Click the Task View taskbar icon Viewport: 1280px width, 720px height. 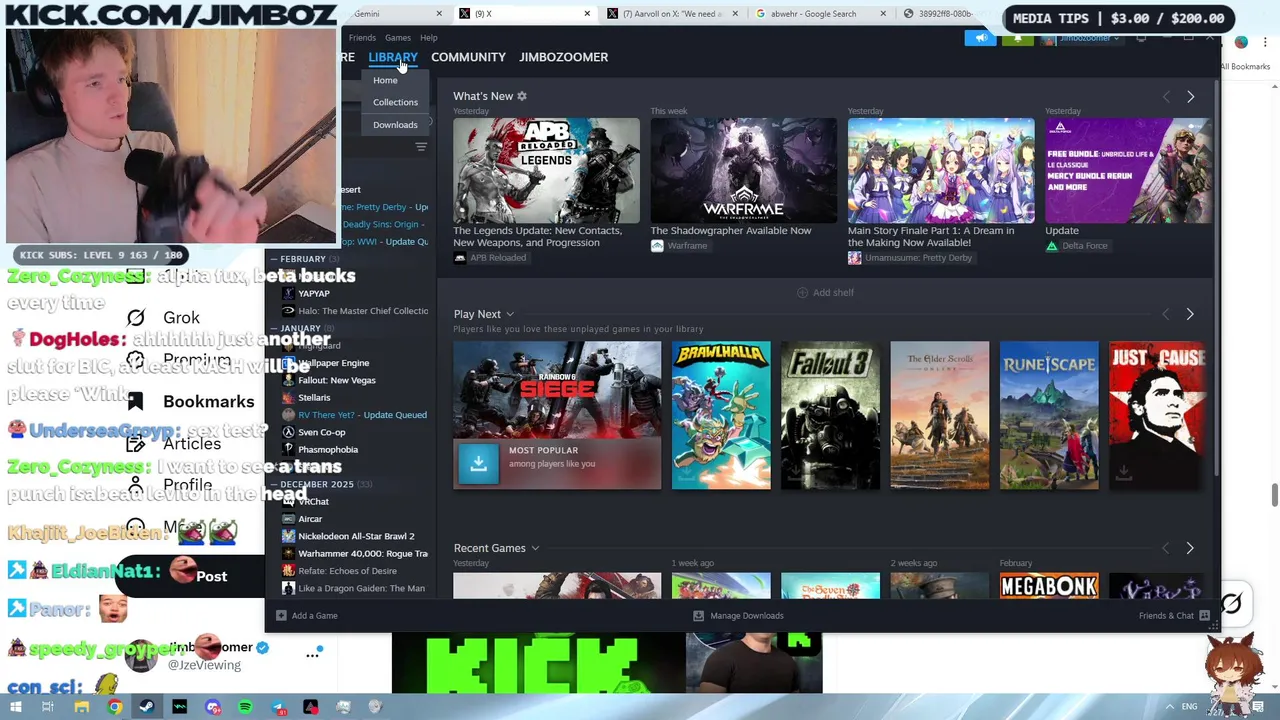(x=47, y=707)
